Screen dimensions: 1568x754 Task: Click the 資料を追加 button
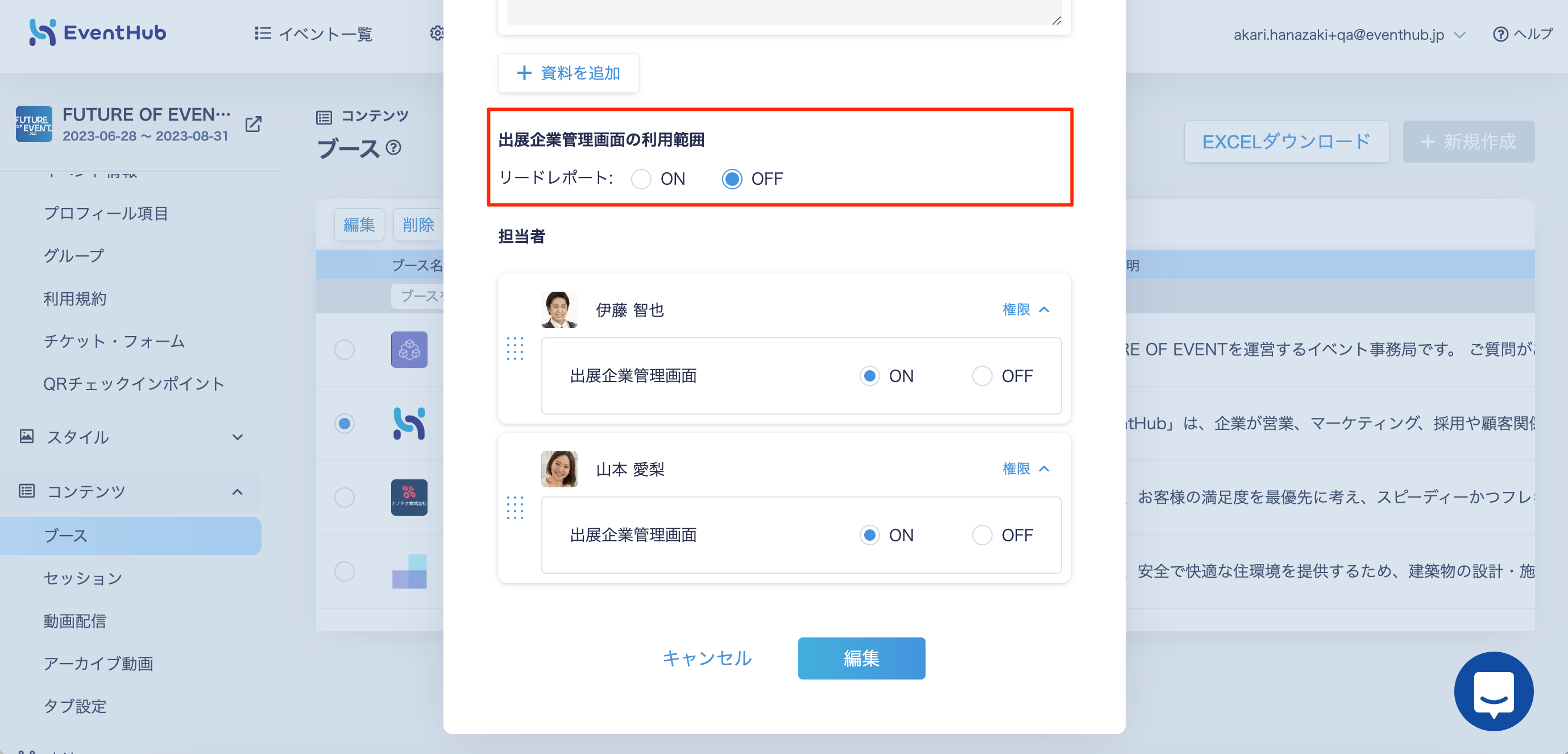point(568,73)
